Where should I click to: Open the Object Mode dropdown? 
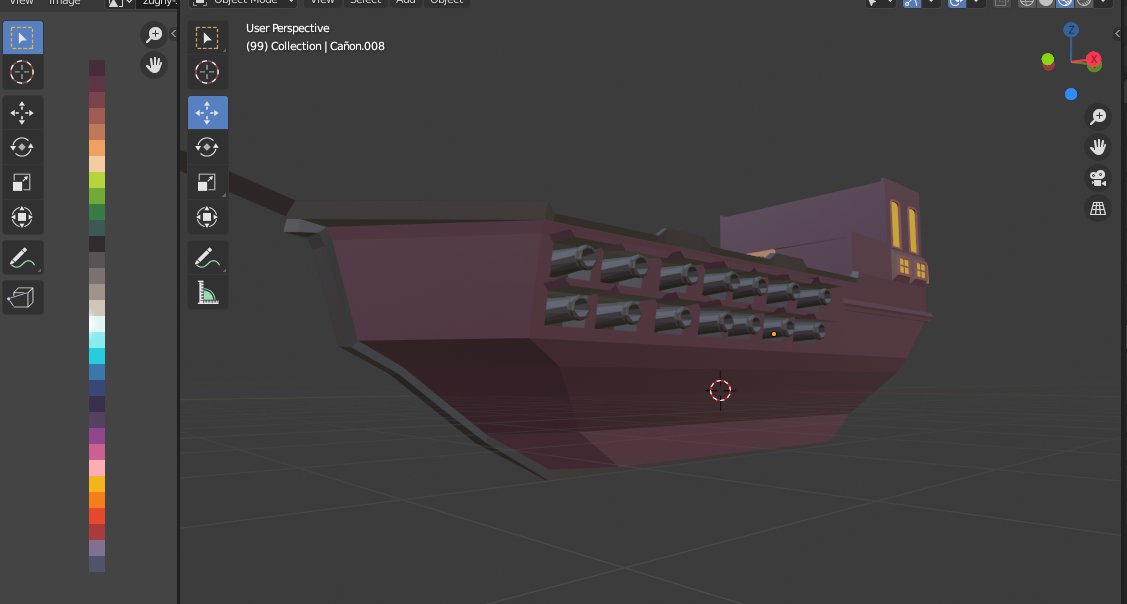(x=244, y=2)
